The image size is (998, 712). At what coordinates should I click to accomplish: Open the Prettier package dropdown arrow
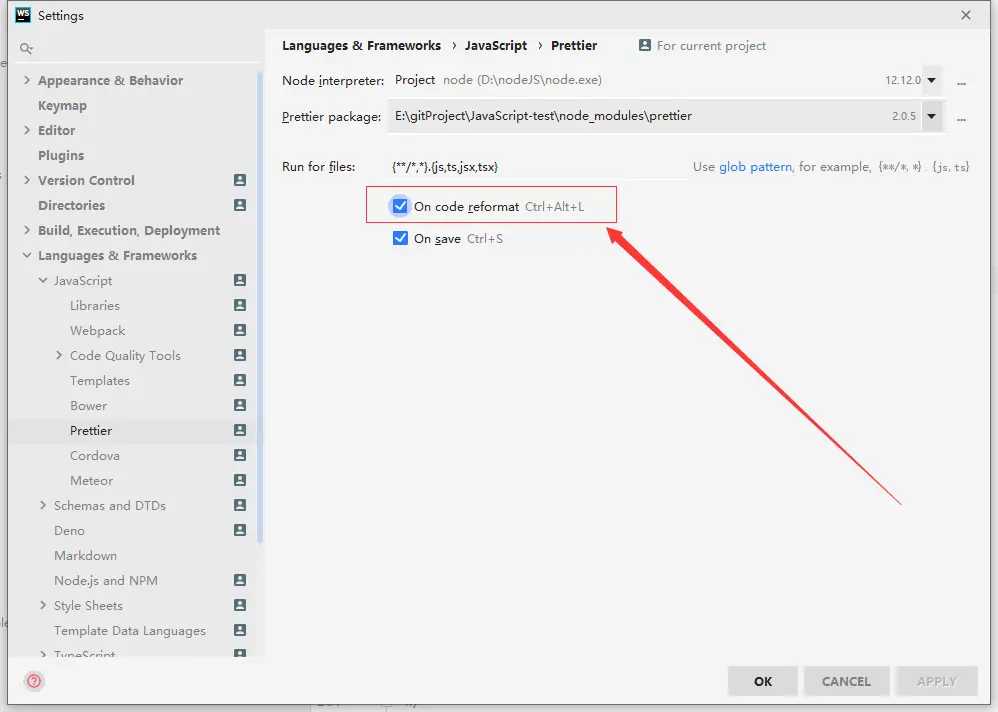point(932,116)
